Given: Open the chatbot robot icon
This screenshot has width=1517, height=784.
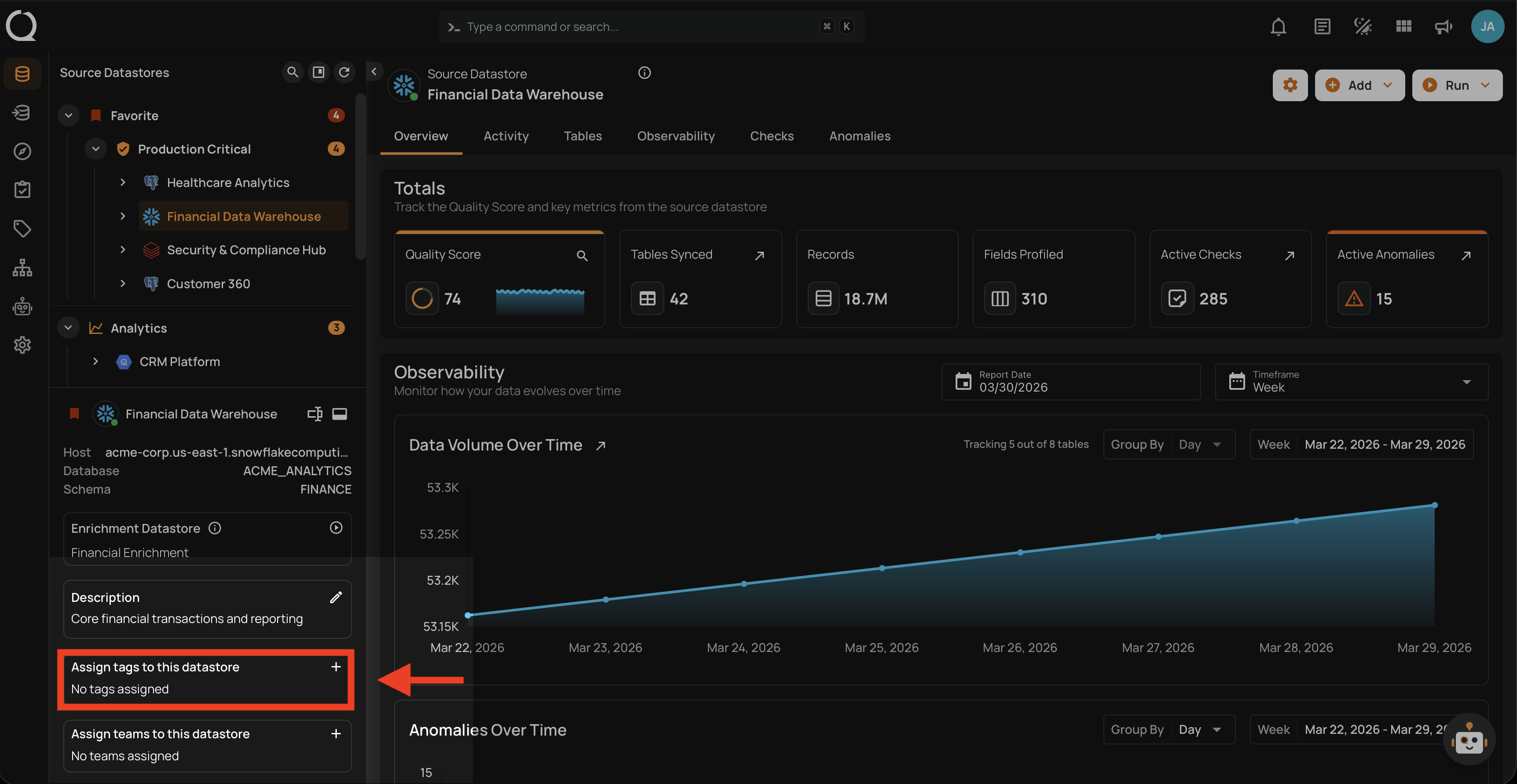Looking at the screenshot, I should (1469, 739).
